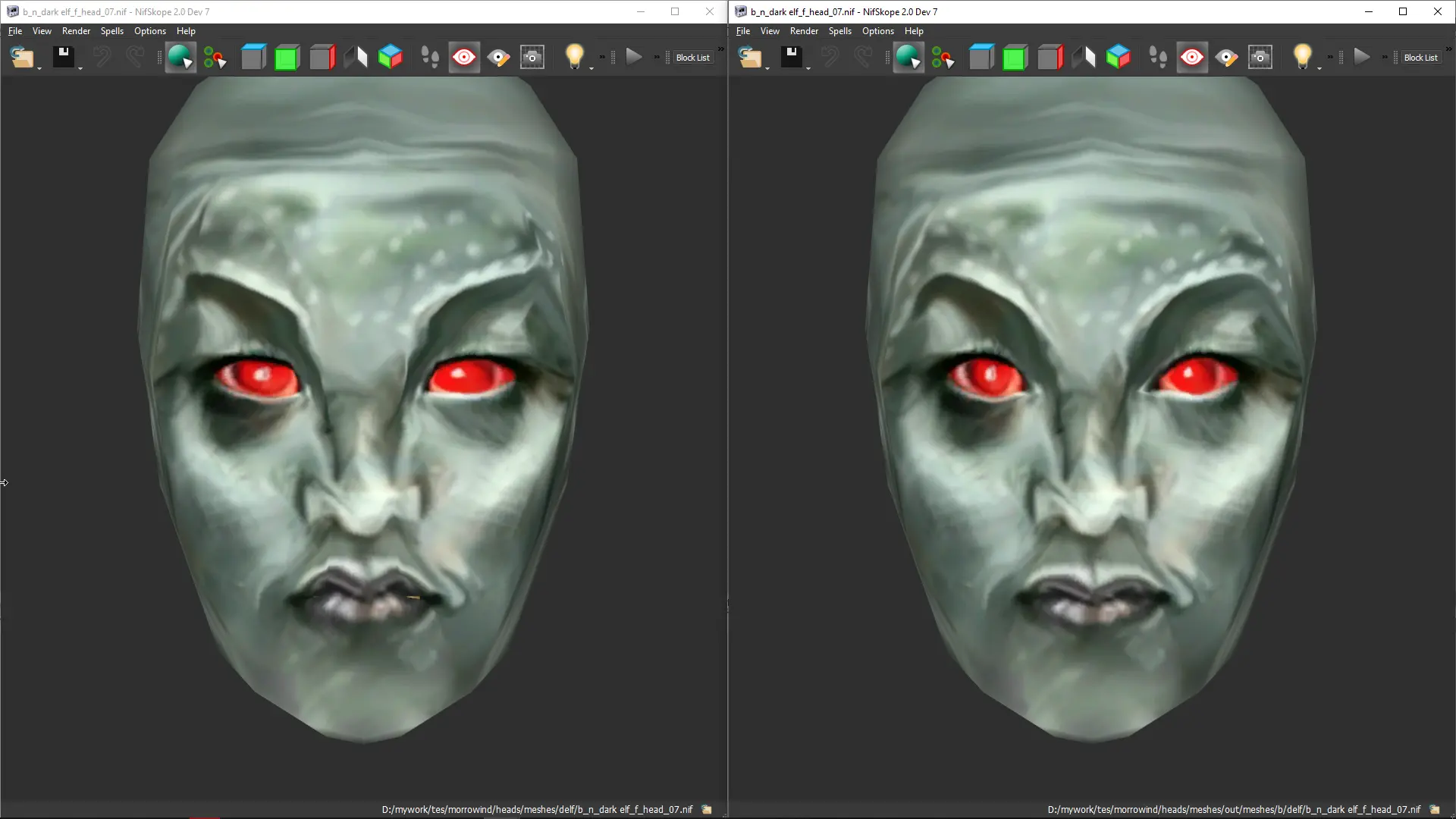The width and height of the screenshot is (1456, 819).
Task: Click the Flip view icon in left window
Action: [356, 58]
